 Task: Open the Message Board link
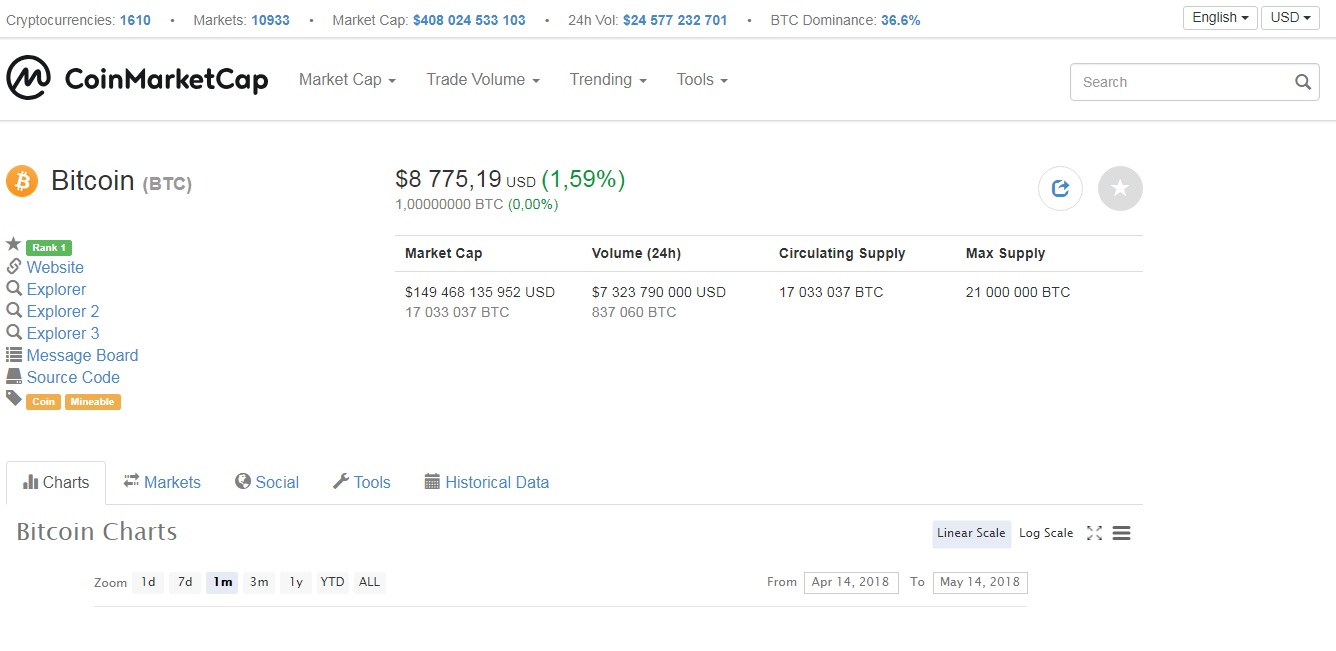pyautogui.click(x=82, y=355)
